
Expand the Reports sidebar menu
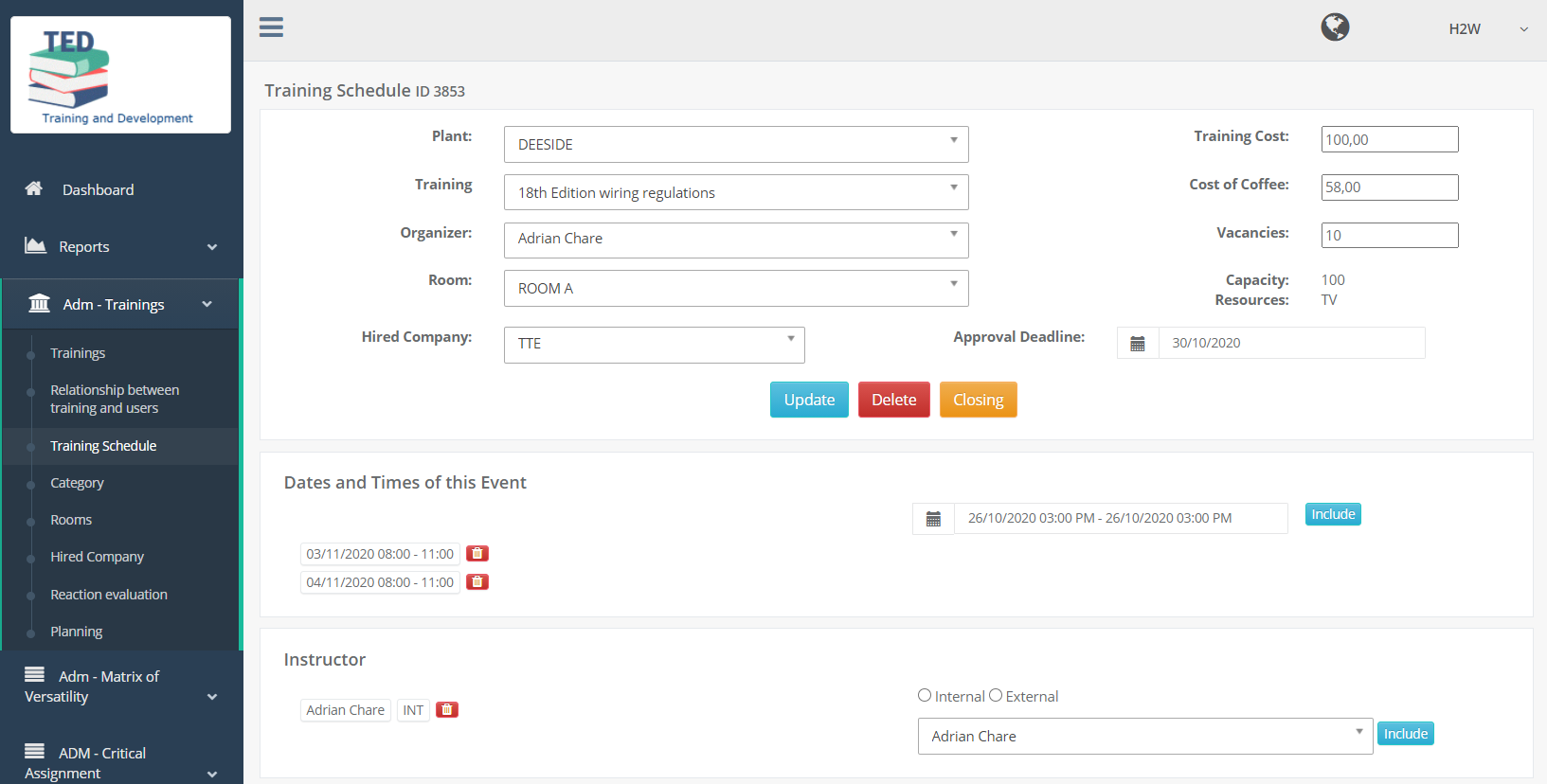(x=120, y=247)
